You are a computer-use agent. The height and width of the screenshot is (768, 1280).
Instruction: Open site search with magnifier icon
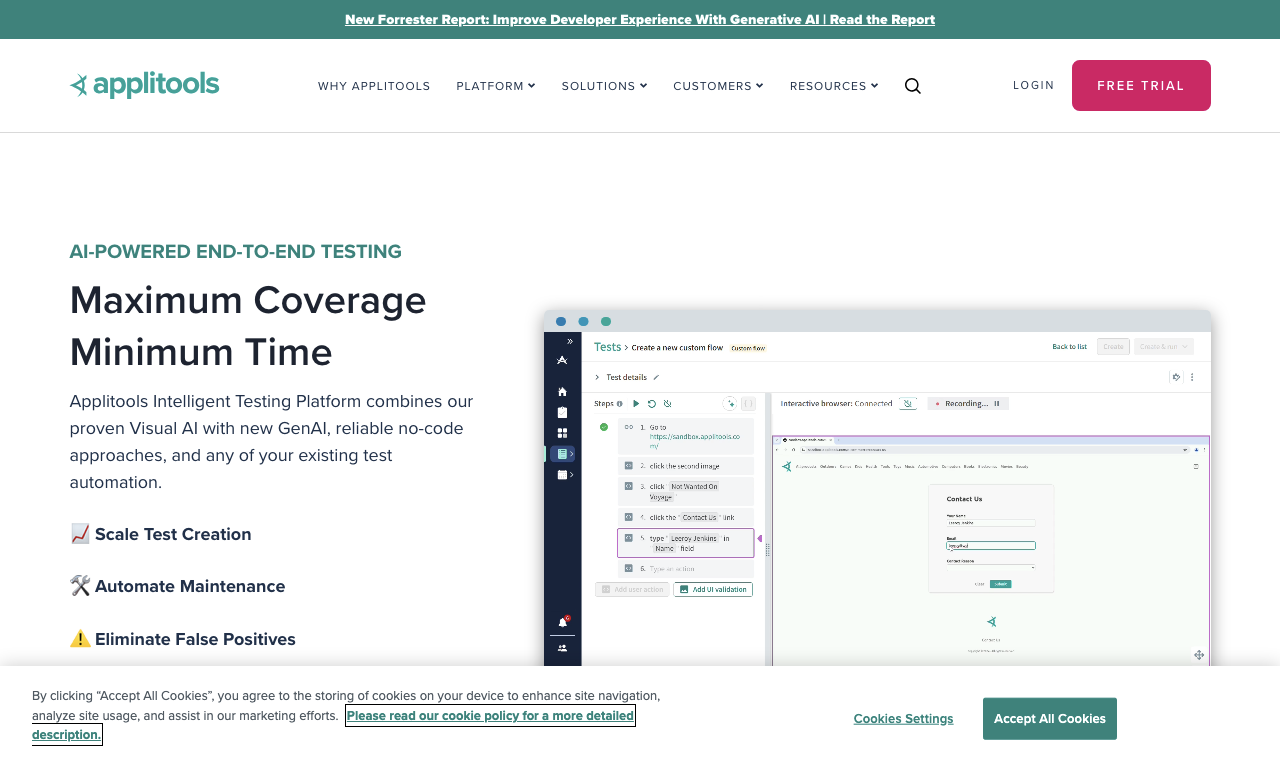tap(912, 86)
